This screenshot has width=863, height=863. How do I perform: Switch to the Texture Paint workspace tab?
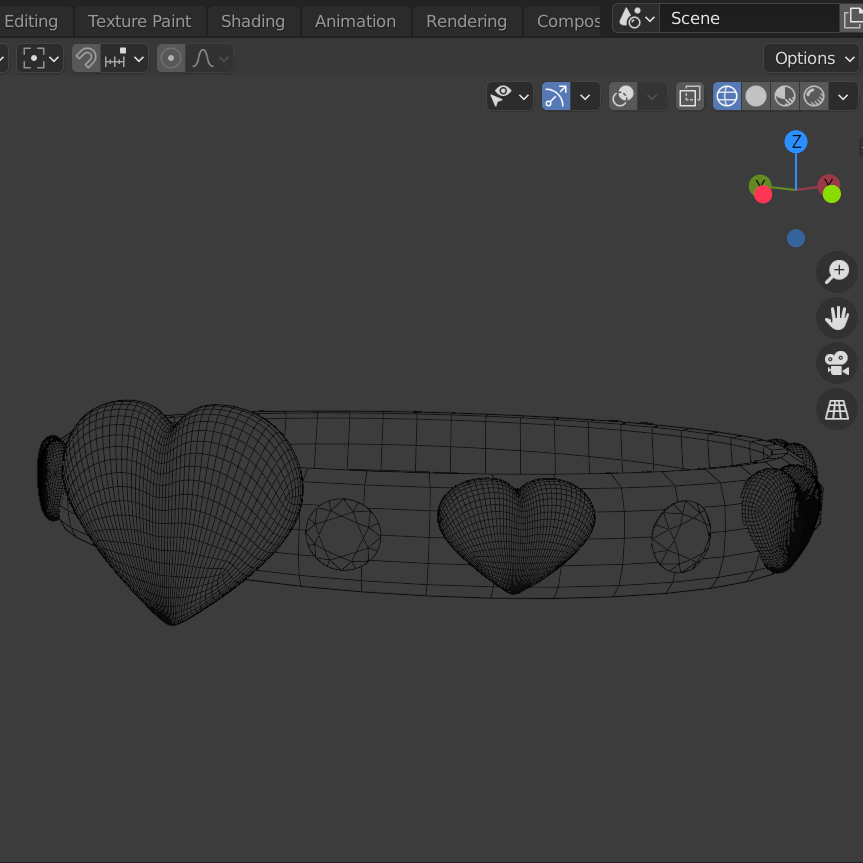click(139, 21)
